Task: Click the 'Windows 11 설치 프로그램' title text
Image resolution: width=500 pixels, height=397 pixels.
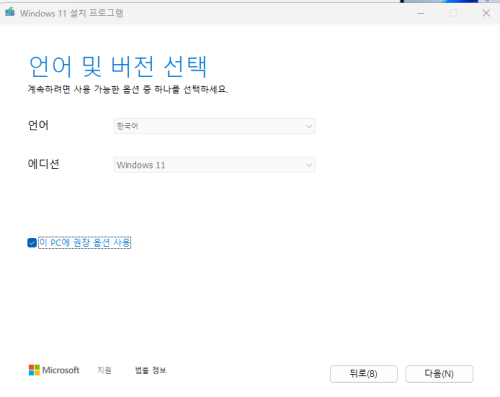Action: tap(72, 13)
